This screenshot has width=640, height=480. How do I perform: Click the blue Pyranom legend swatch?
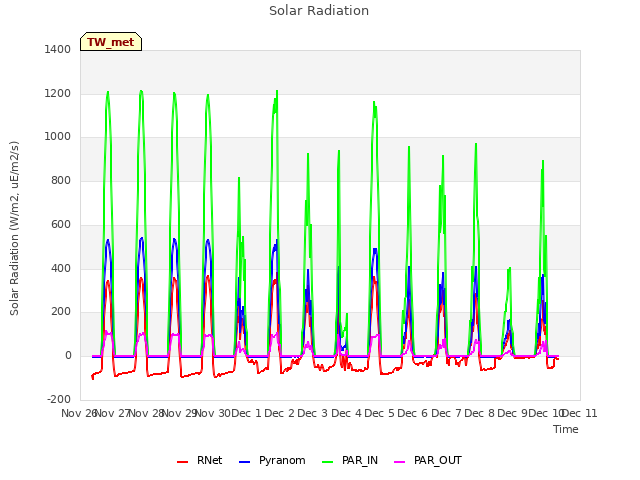click(x=244, y=462)
